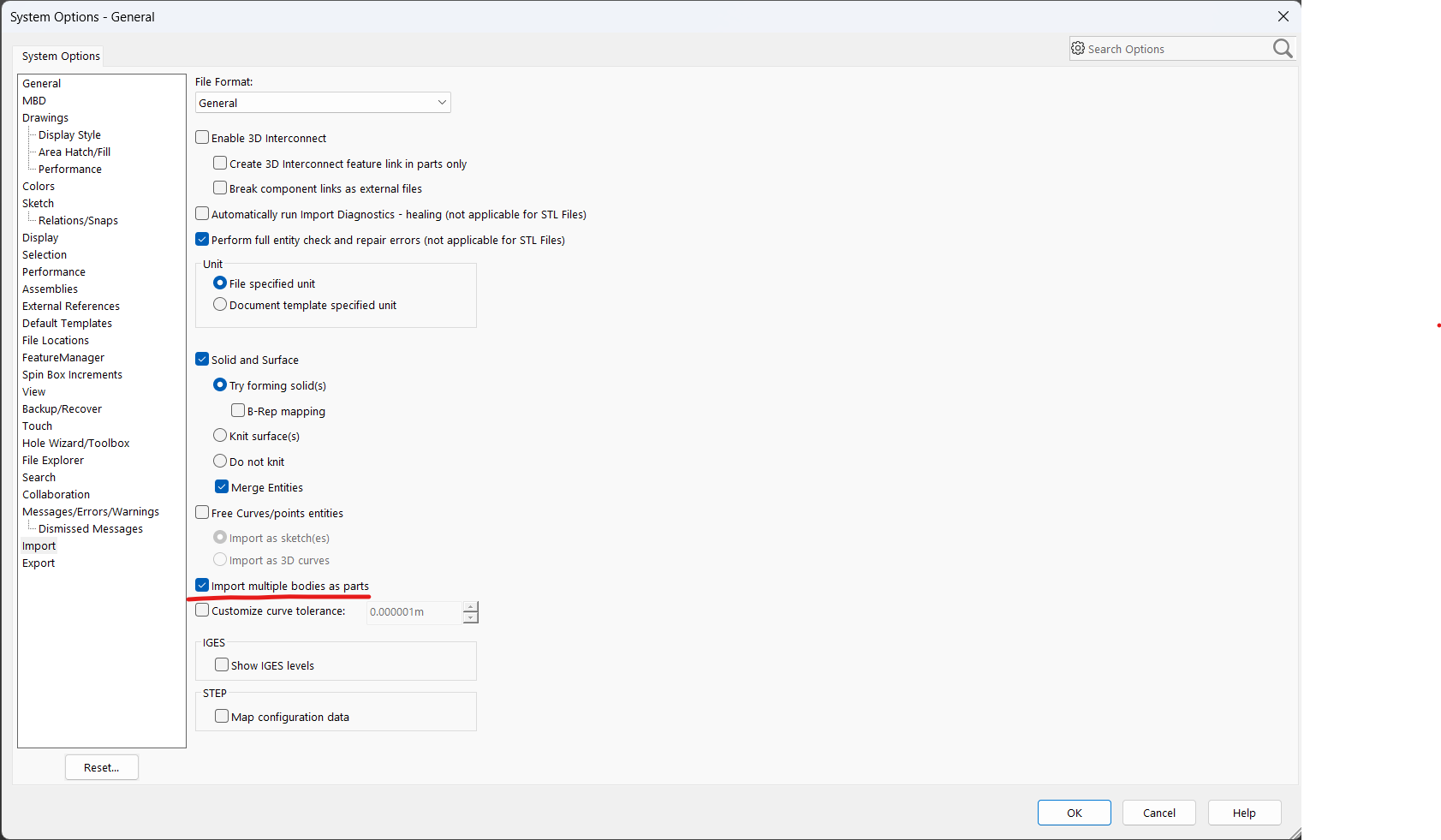Click the magnifier search icon
This screenshot has height=840, width=1441.
[1282, 49]
